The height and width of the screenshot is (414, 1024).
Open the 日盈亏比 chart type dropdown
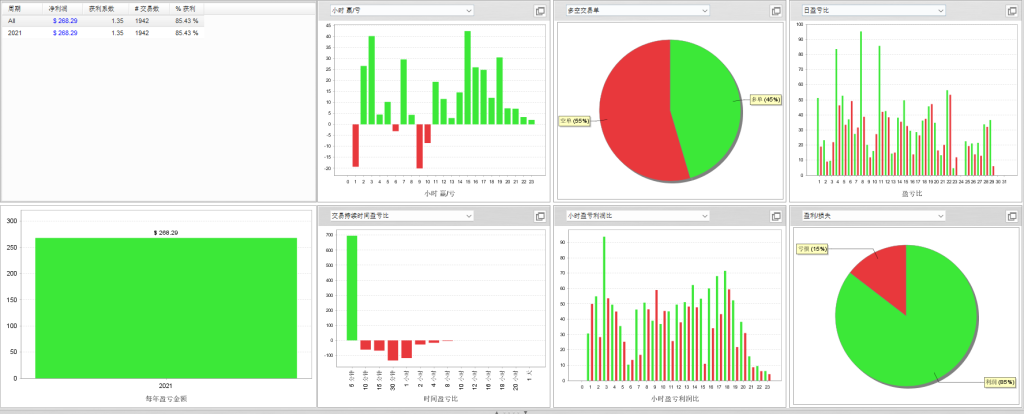[874, 10]
